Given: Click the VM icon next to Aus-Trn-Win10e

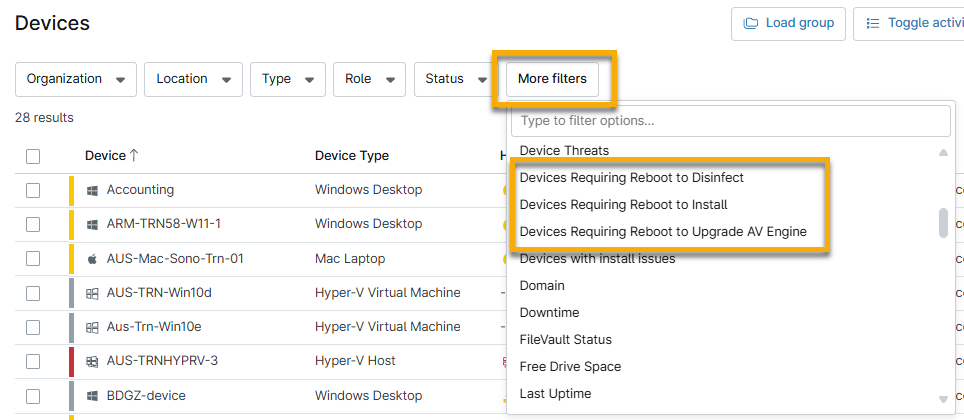Looking at the screenshot, I should click(93, 327).
